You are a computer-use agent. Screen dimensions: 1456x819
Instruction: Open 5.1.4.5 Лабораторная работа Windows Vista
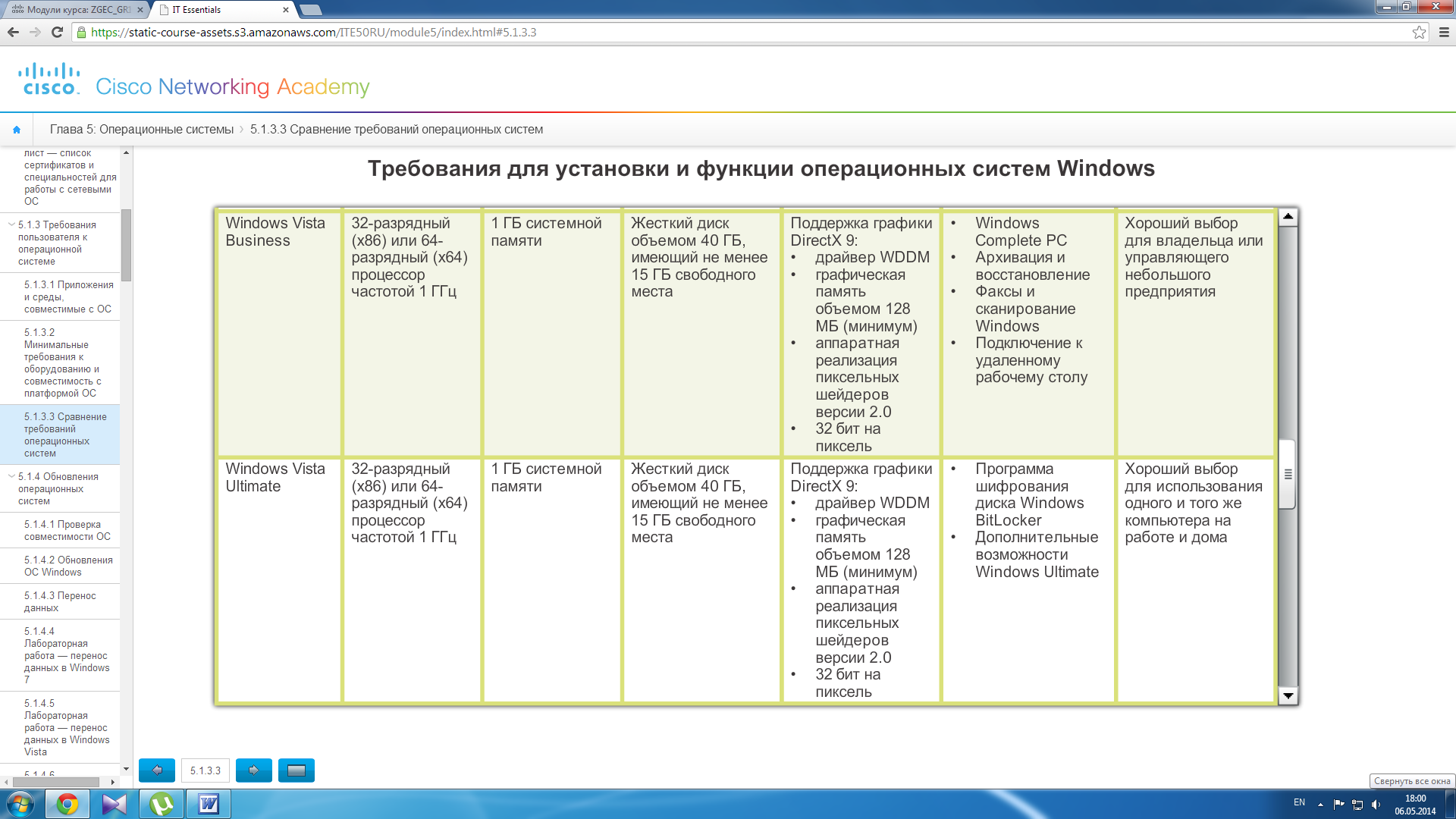pyautogui.click(x=67, y=727)
